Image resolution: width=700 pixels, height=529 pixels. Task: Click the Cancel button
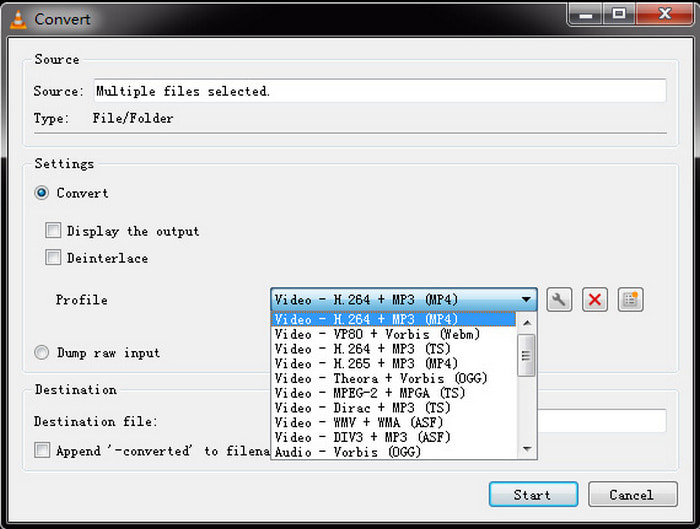tap(632, 494)
